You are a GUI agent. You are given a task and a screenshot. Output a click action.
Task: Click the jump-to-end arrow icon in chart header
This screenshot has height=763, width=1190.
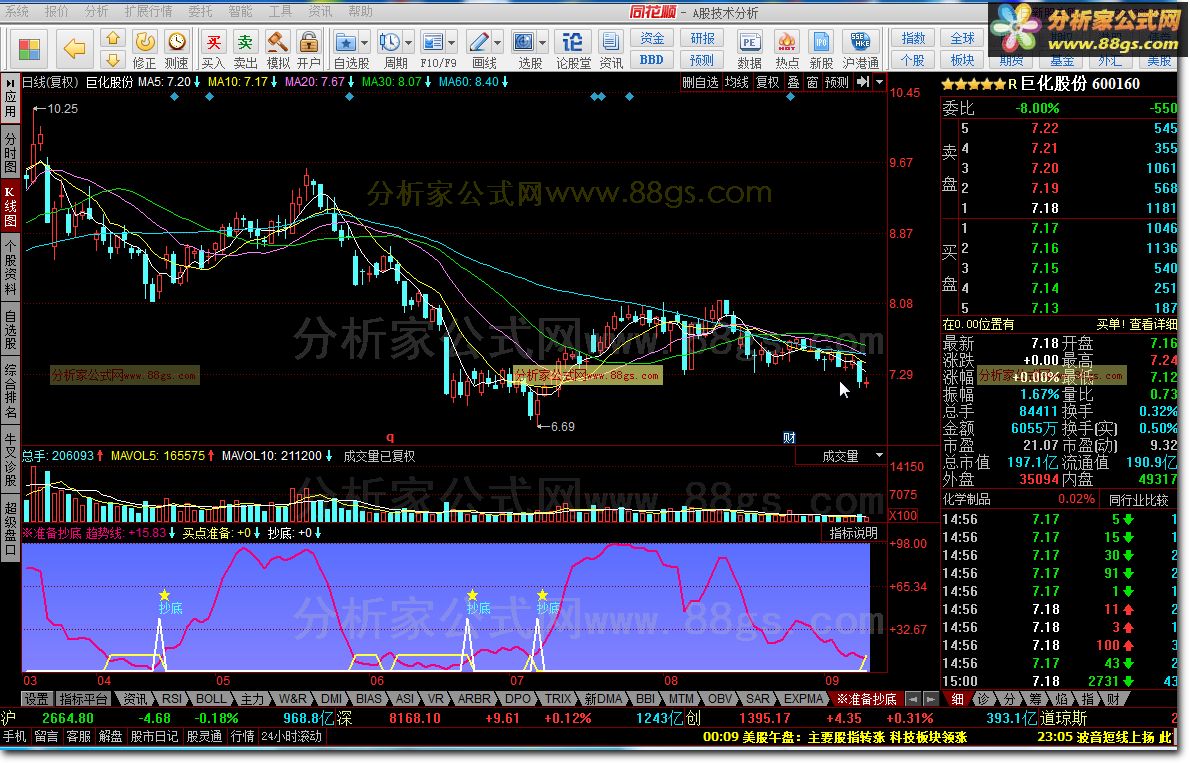pos(863,82)
